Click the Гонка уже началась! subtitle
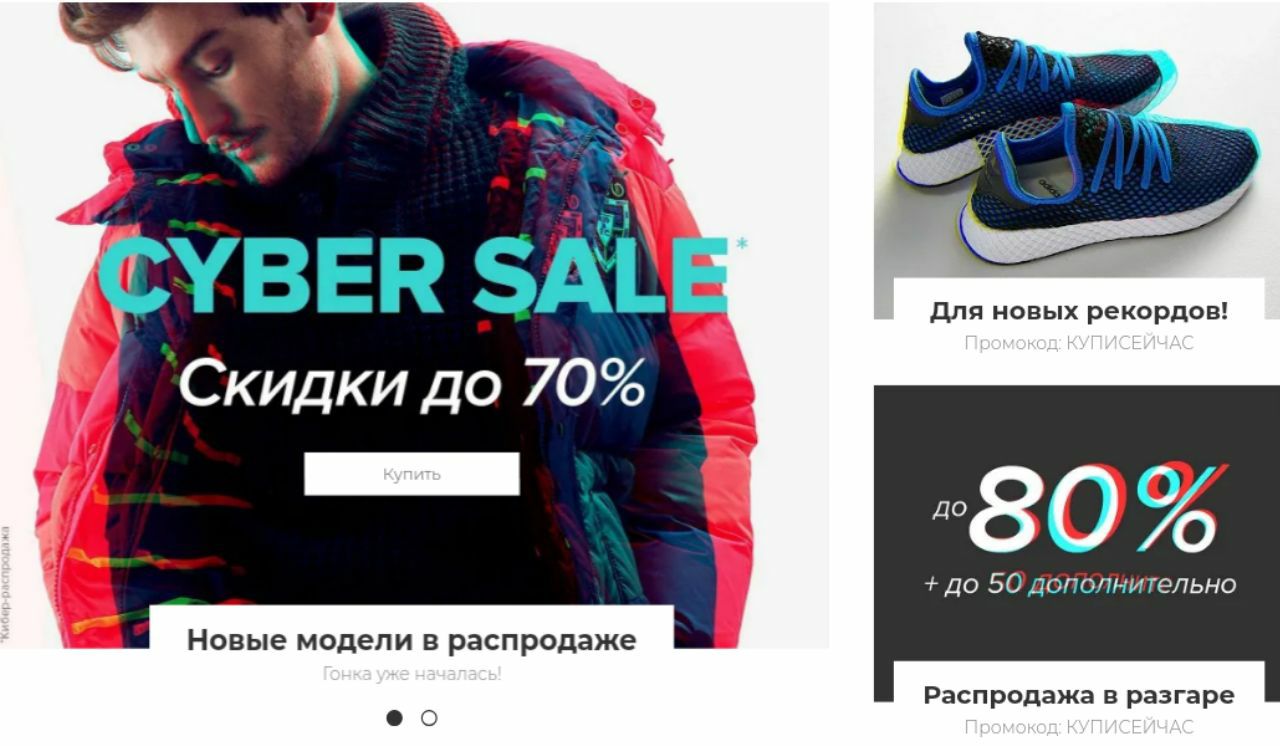This screenshot has height=746, width=1280. (411, 674)
